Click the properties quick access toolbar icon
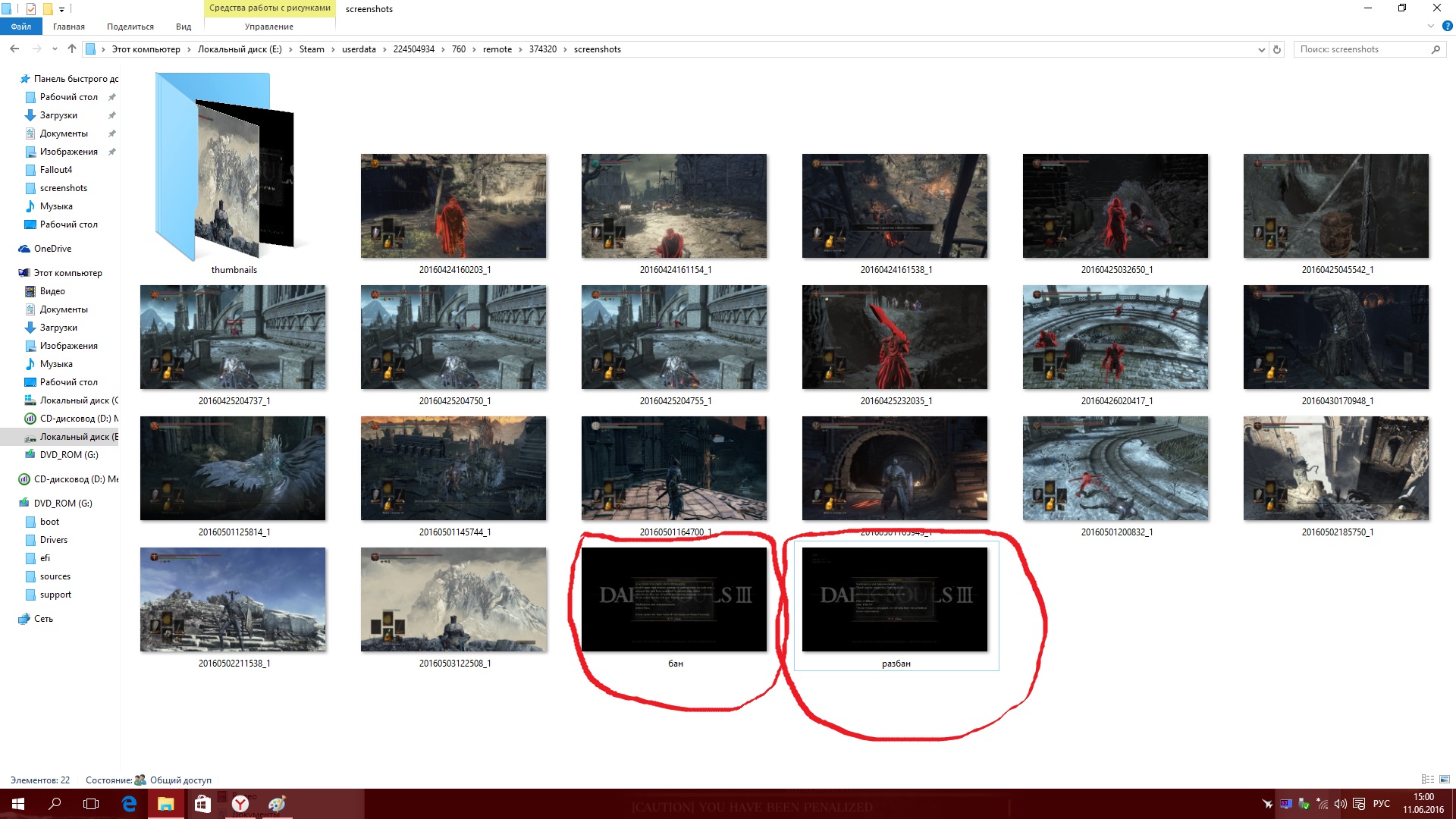 [31, 9]
